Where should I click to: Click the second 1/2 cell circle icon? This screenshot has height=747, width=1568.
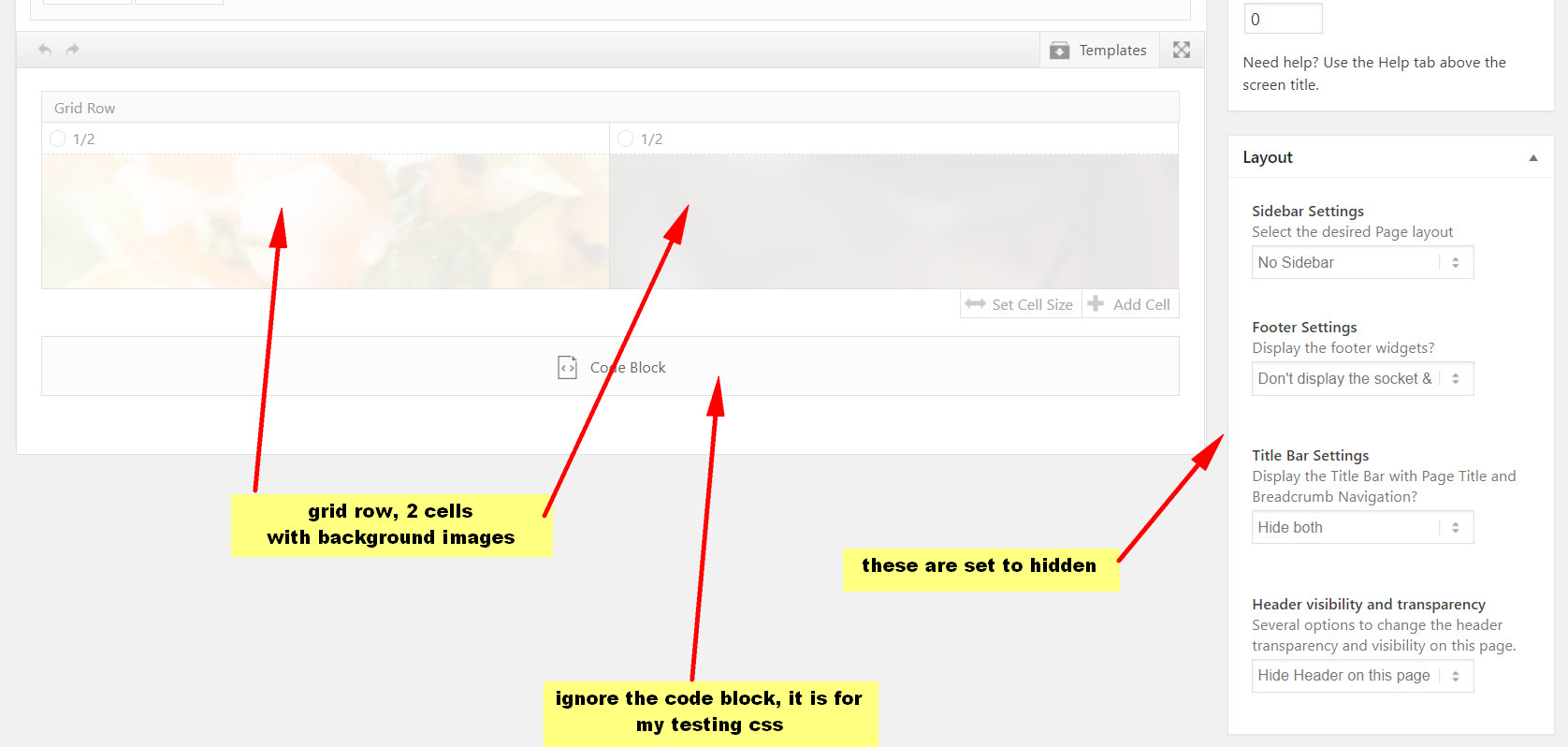click(626, 139)
